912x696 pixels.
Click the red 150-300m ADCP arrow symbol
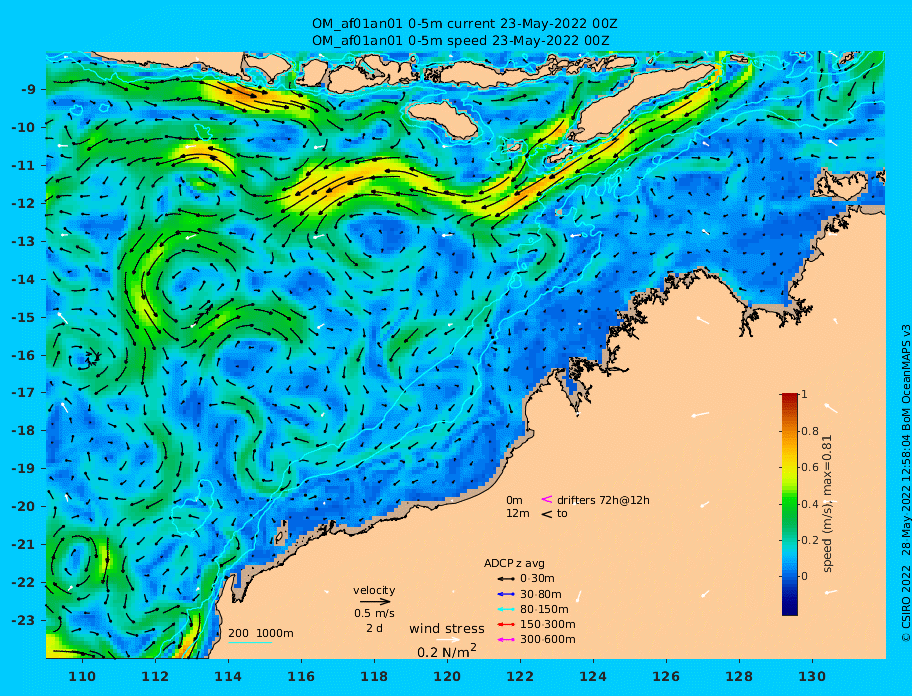[x=505, y=624]
